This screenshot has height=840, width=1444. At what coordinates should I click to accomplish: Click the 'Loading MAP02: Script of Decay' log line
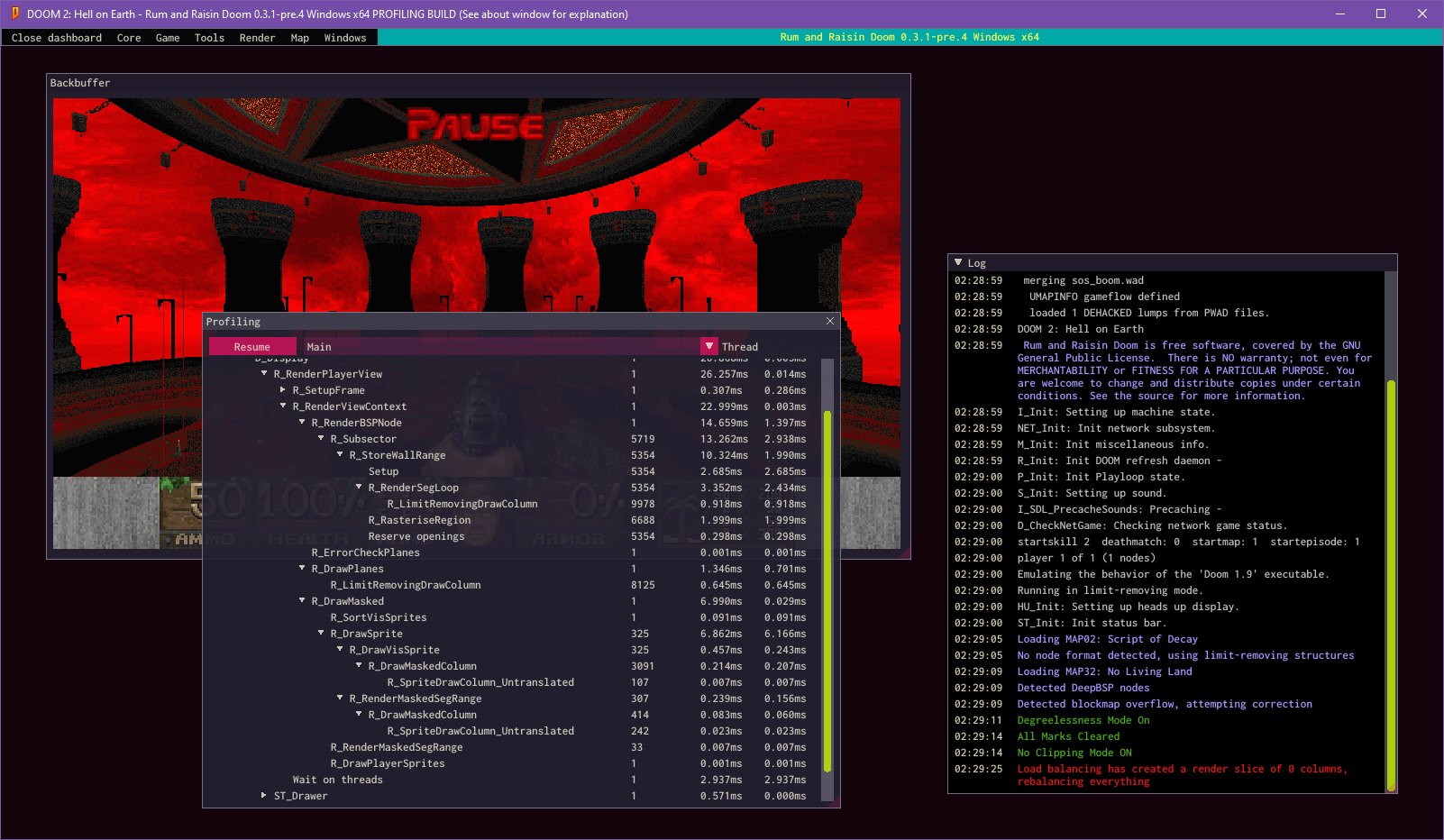pos(1107,639)
